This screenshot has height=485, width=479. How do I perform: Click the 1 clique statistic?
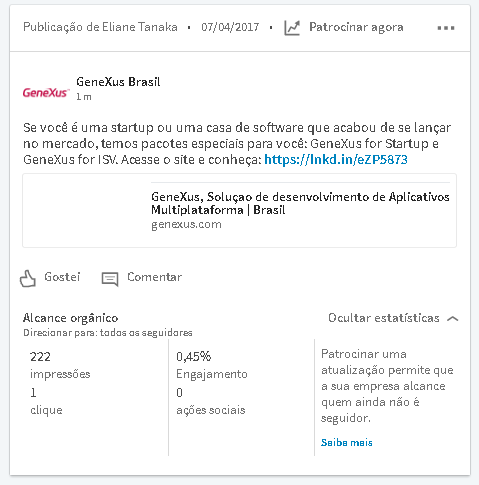(46, 401)
